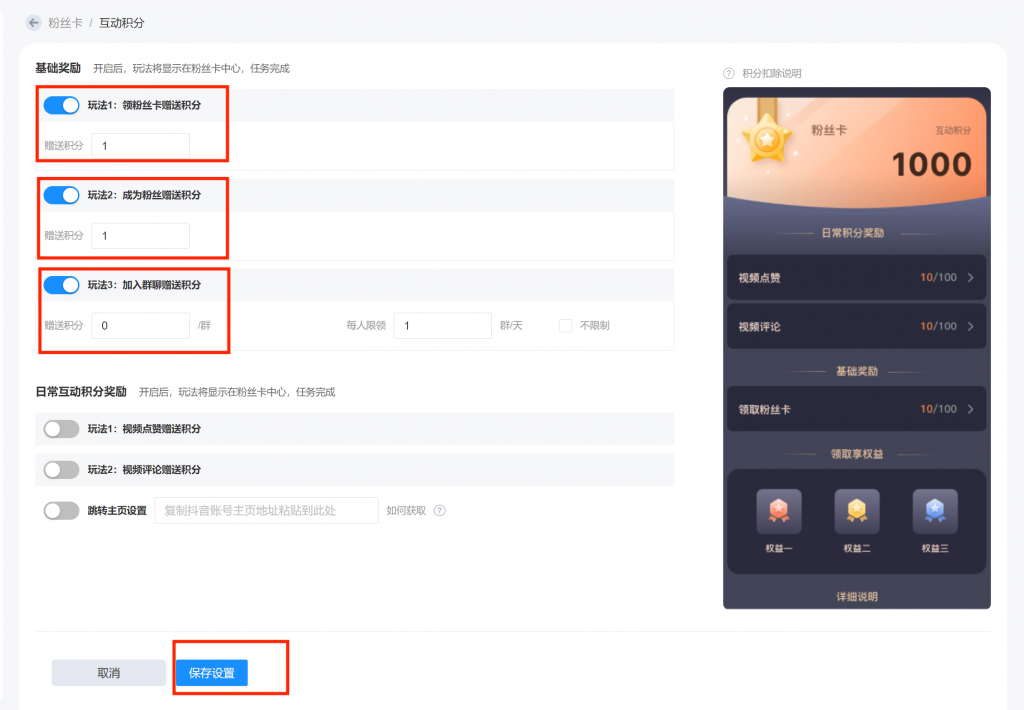This screenshot has width=1024, height=710.
Task: Click the question mark icon next to 积分扣除说明
Action: click(729, 73)
